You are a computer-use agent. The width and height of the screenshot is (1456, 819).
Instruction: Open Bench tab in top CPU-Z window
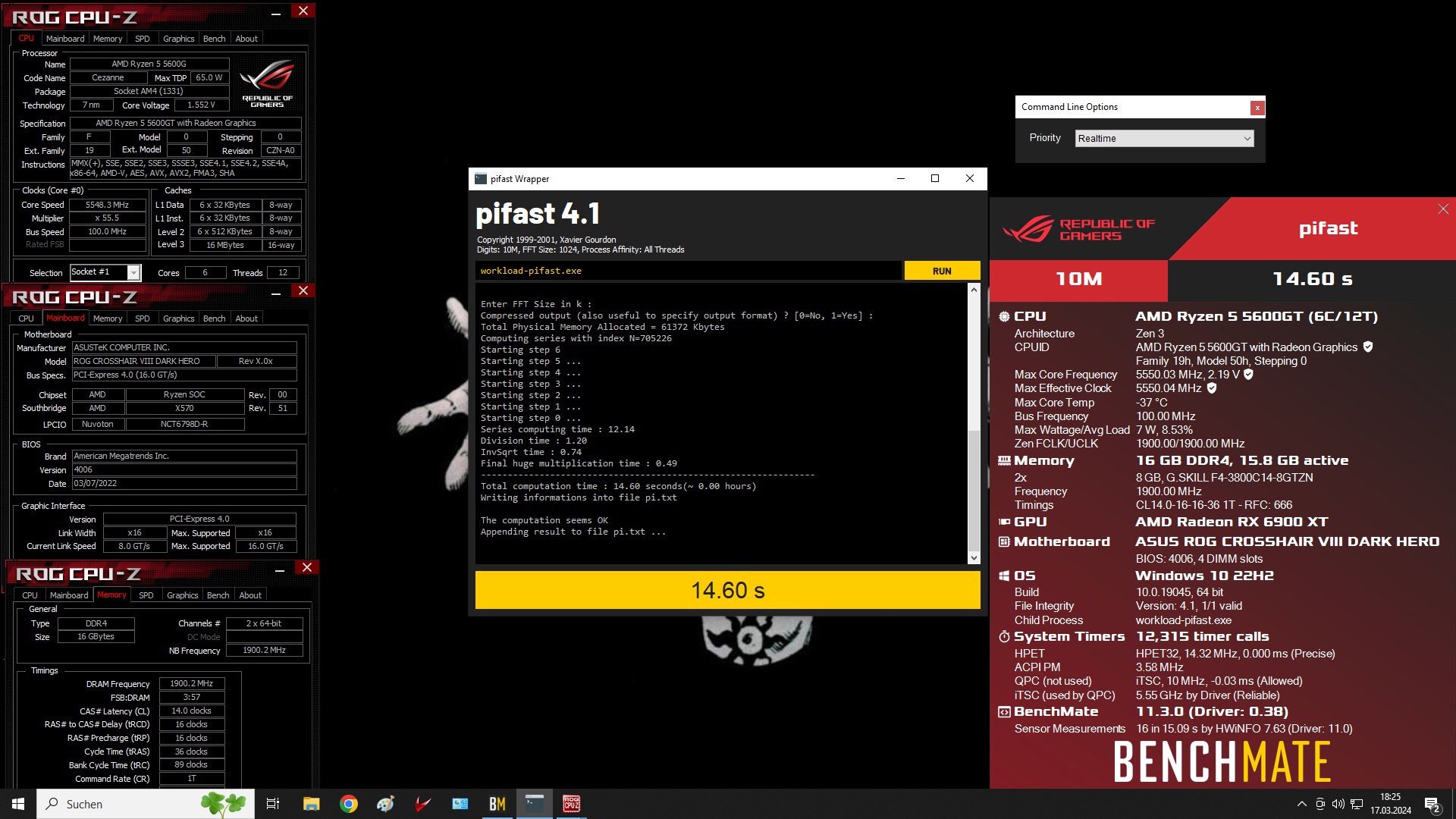[214, 39]
